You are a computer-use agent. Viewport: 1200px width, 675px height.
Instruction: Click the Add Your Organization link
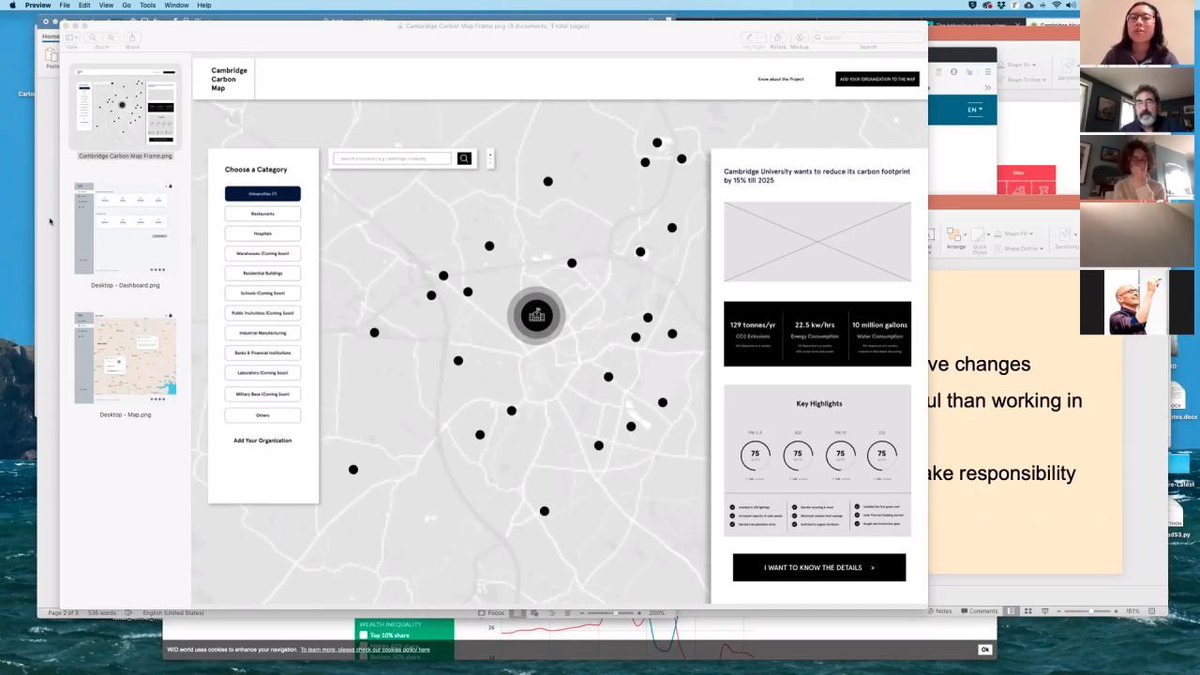263,441
